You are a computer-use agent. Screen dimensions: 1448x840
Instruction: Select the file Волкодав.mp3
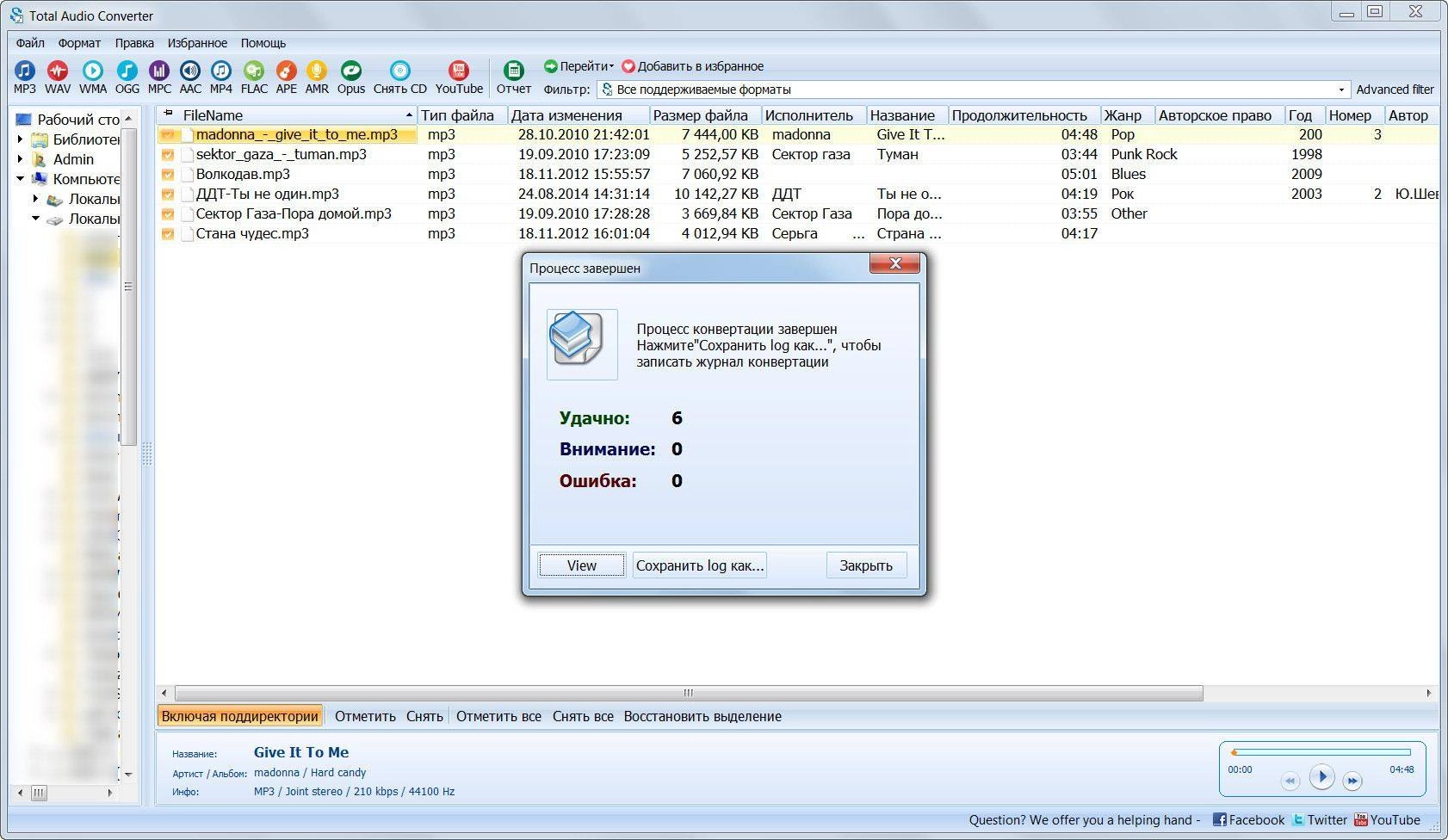pyautogui.click(x=243, y=175)
